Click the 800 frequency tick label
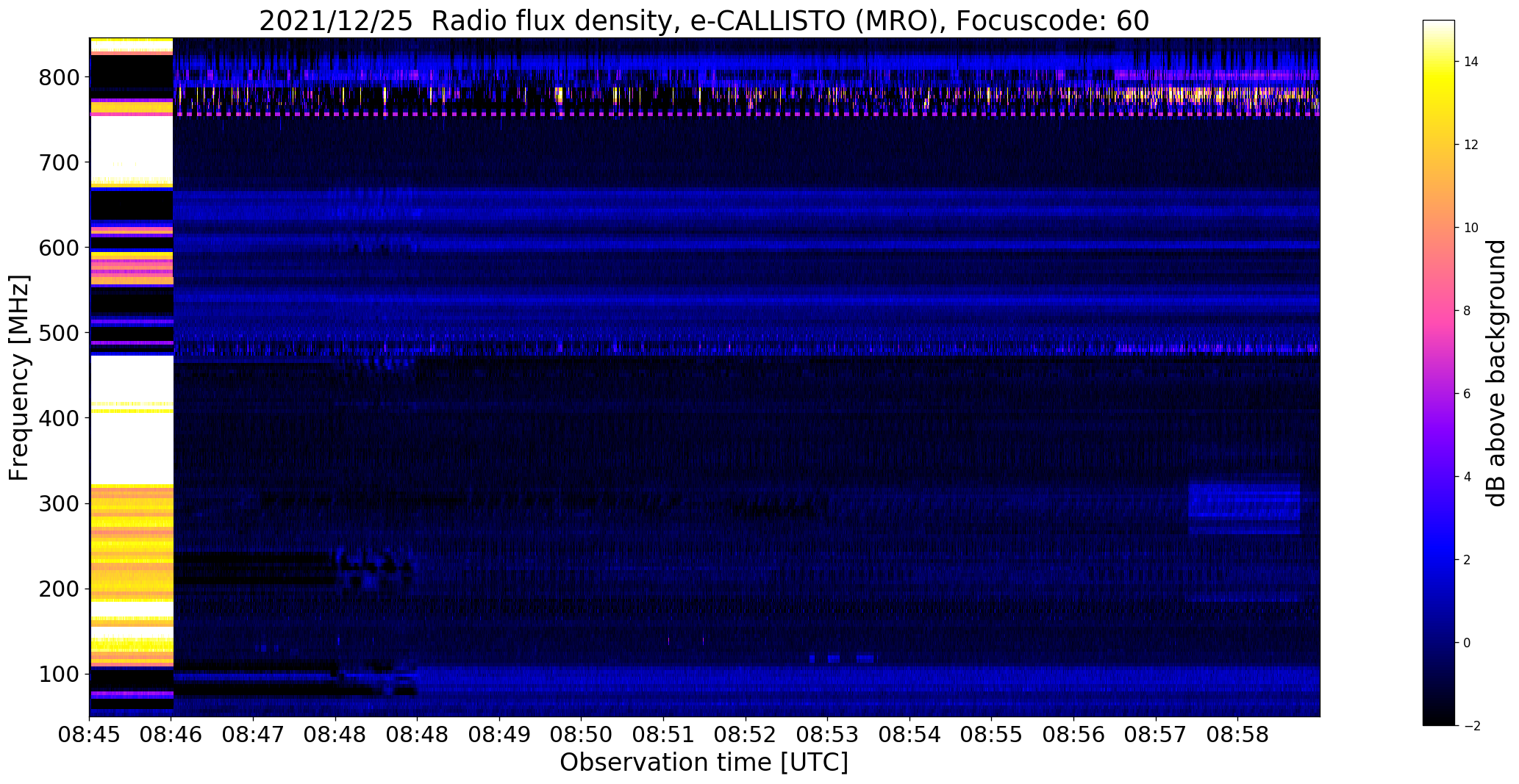Screen dimensions: 1519x784 [58, 77]
